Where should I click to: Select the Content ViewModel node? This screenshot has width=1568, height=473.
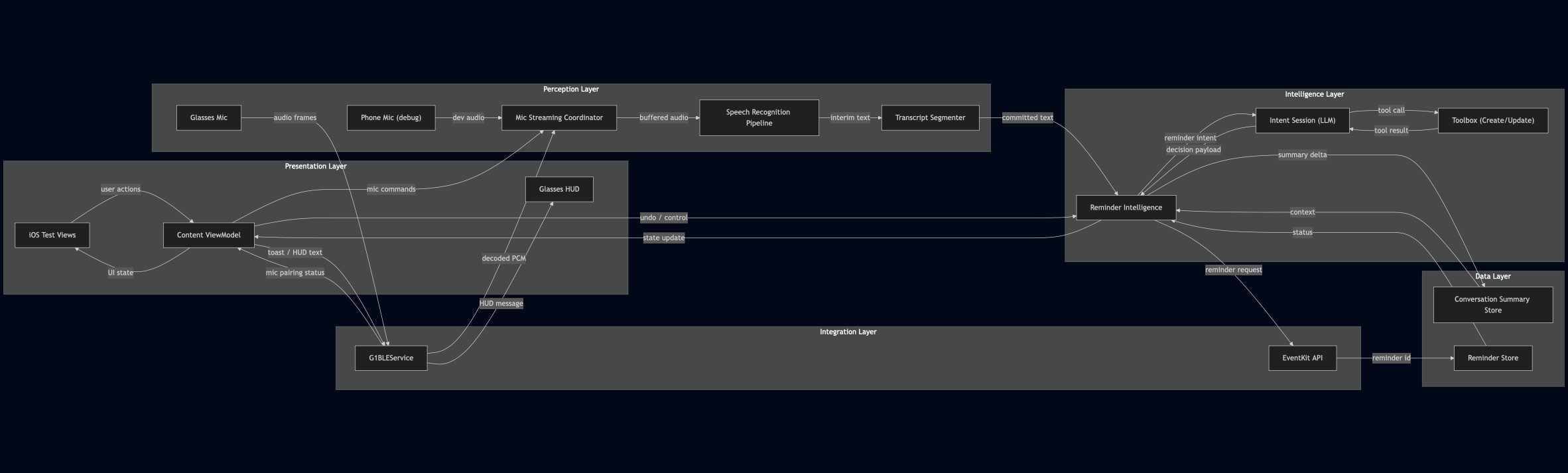(x=208, y=235)
